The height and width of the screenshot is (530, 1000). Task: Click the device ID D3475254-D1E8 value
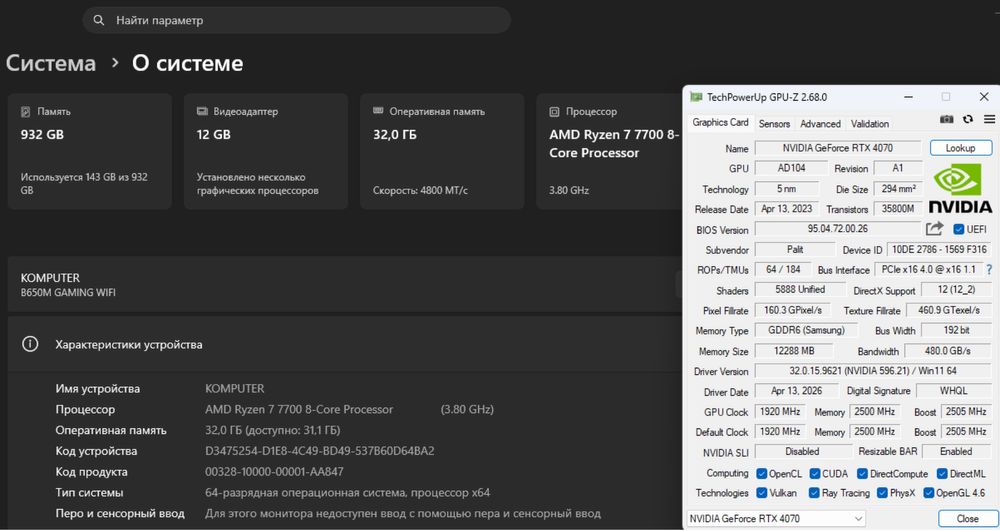click(320, 451)
